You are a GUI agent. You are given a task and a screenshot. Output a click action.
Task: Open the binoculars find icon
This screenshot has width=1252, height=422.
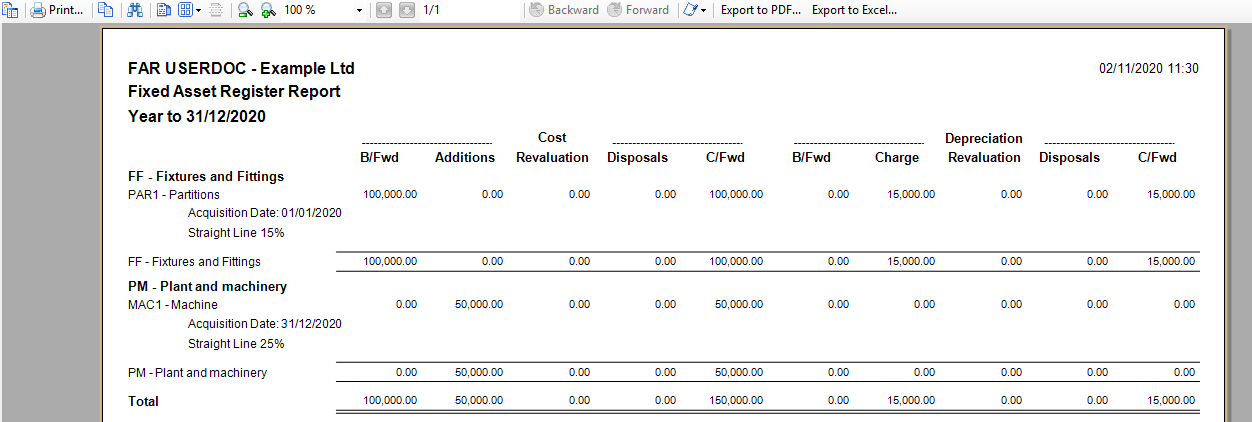click(136, 10)
